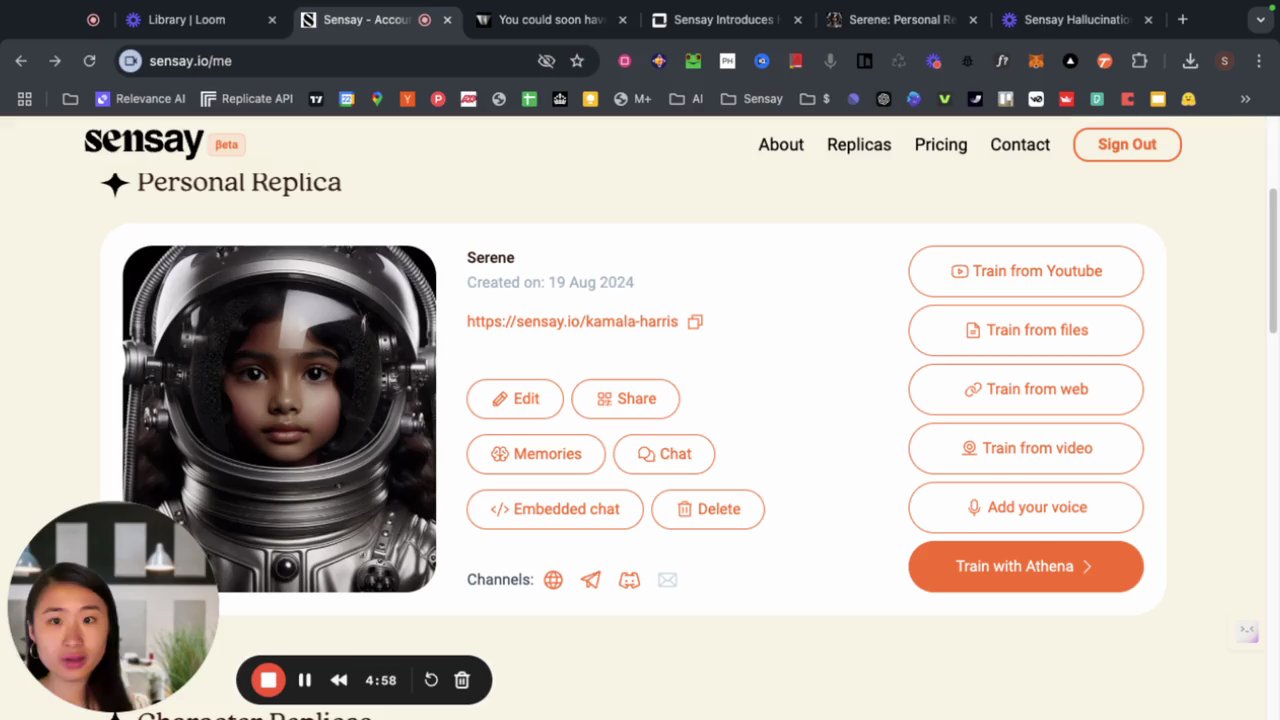This screenshot has width=1280, height=720.
Task: Switch to the Library | Loom tab
Action: pos(200,19)
